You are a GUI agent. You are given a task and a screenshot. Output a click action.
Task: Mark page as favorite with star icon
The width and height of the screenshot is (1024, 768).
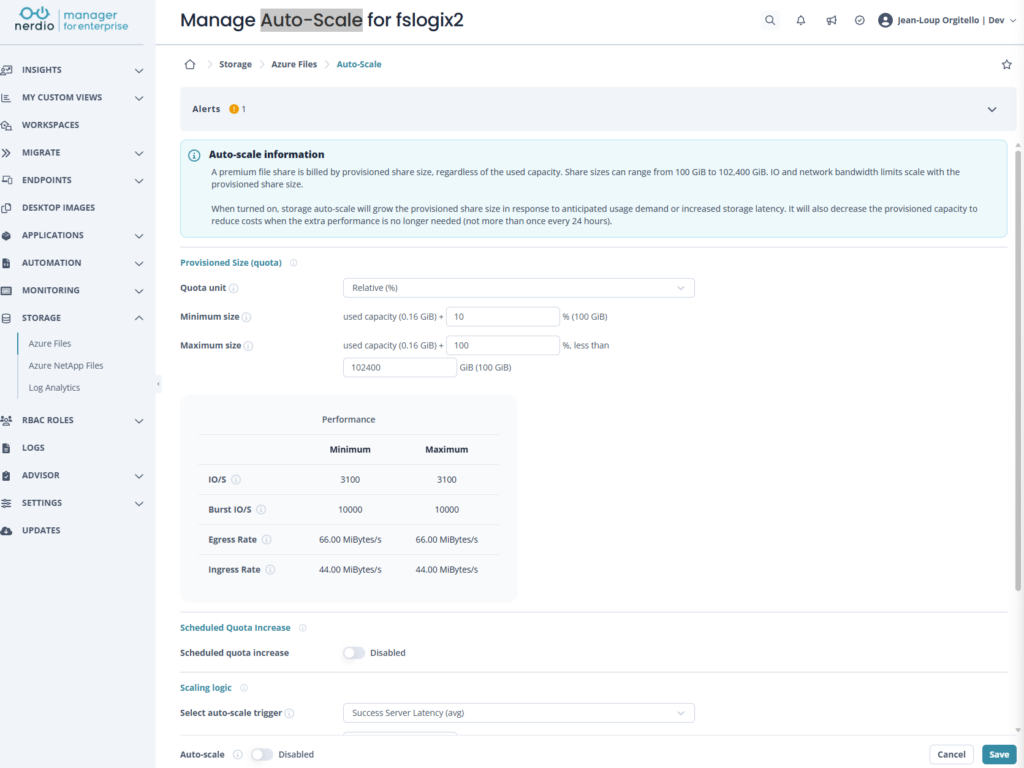coord(1006,64)
